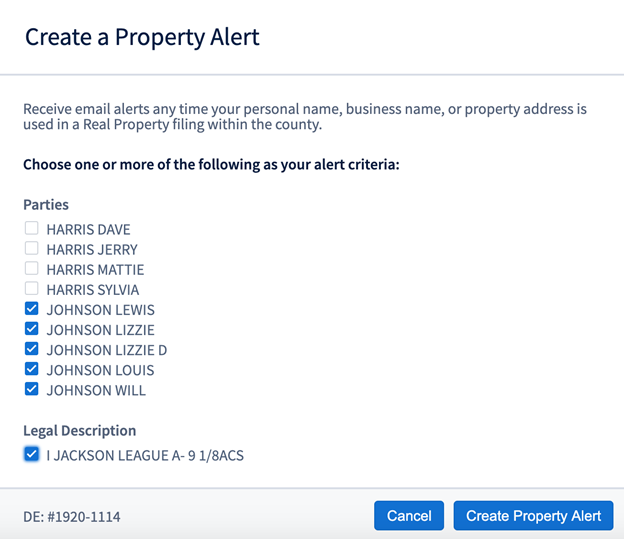Click the Legal Description section heading
This screenshot has width=624, height=539.
[80, 431]
